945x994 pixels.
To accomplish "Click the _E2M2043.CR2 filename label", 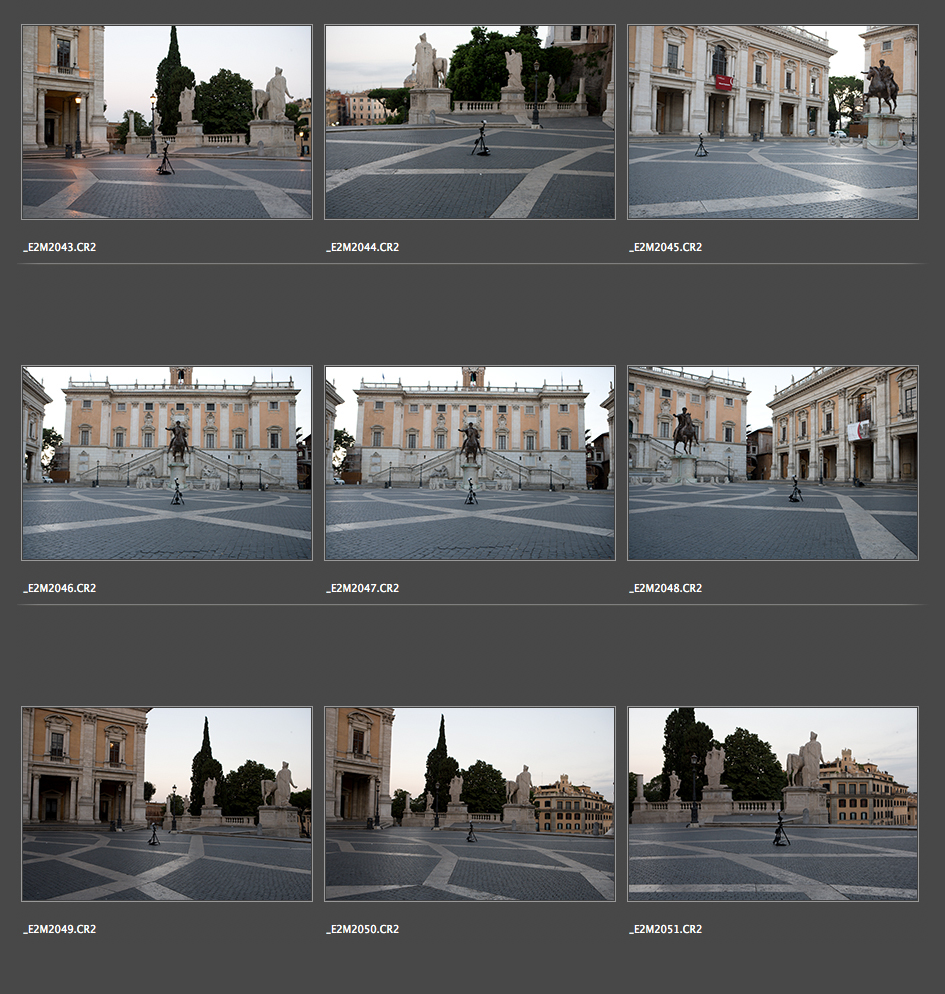I will coord(60,247).
